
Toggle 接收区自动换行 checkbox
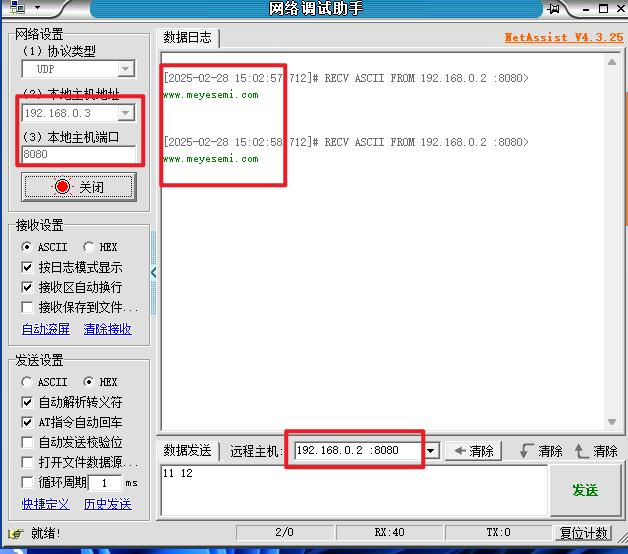click(x=27, y=287)
